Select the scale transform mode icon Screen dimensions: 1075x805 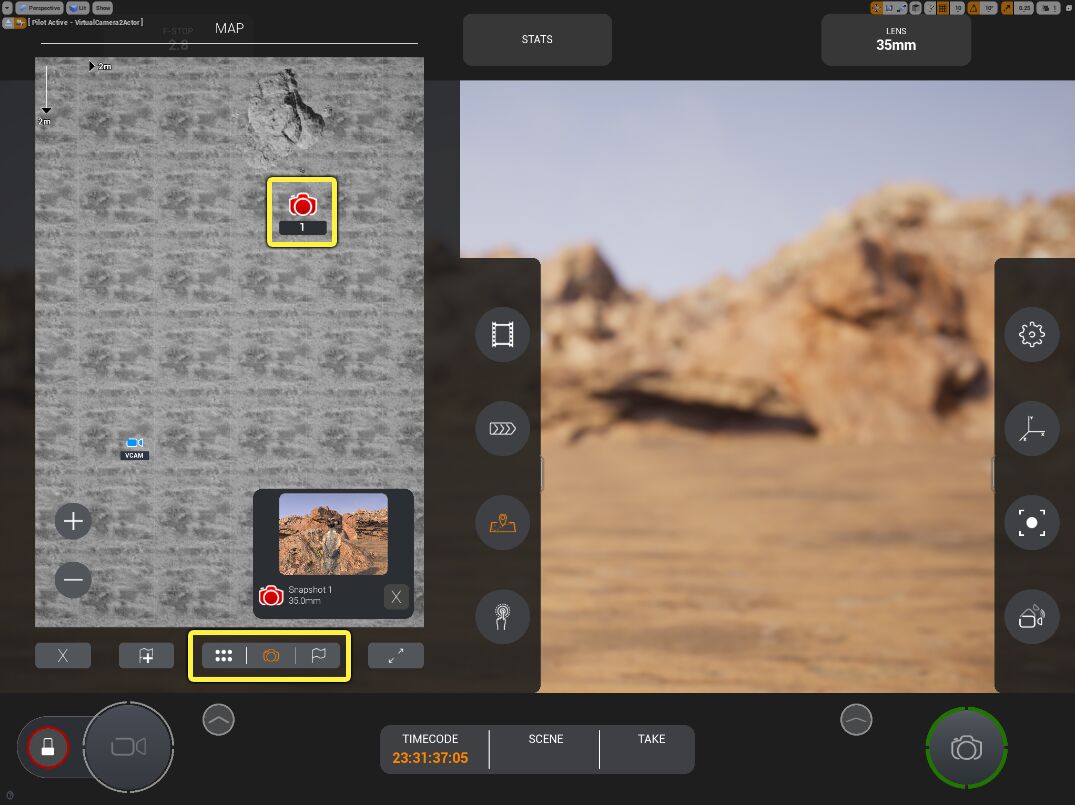pyautogui.click(x=902, y=8)
